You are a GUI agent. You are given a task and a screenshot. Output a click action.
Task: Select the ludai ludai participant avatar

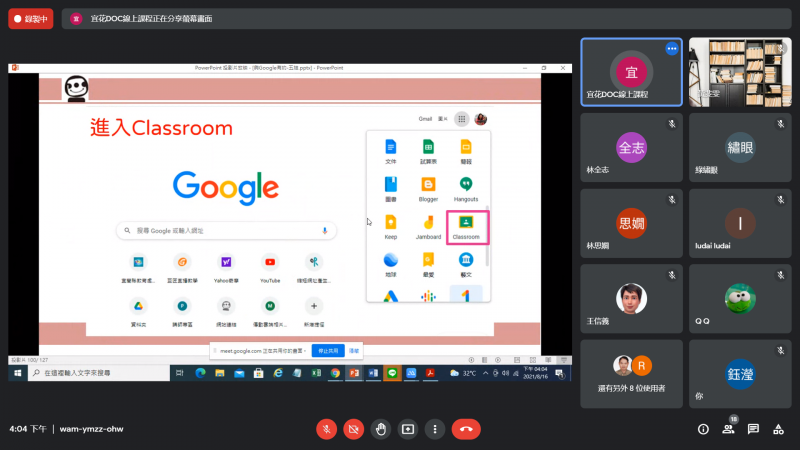740,223
